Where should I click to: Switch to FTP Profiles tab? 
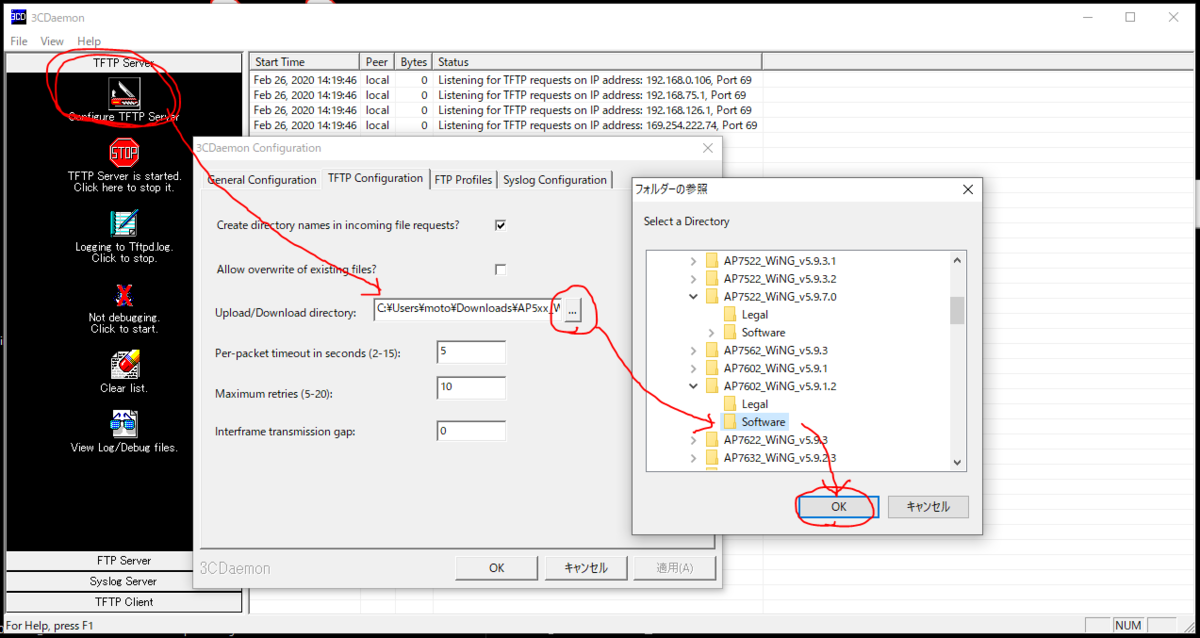point(463,180)
